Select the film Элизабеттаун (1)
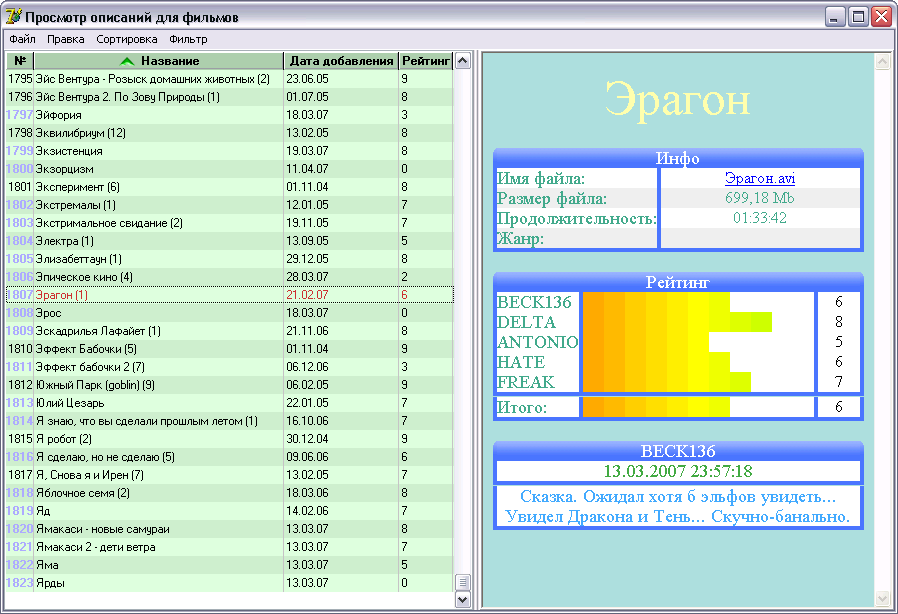This screenshot has height=614, width=898. tap(230, 259)
